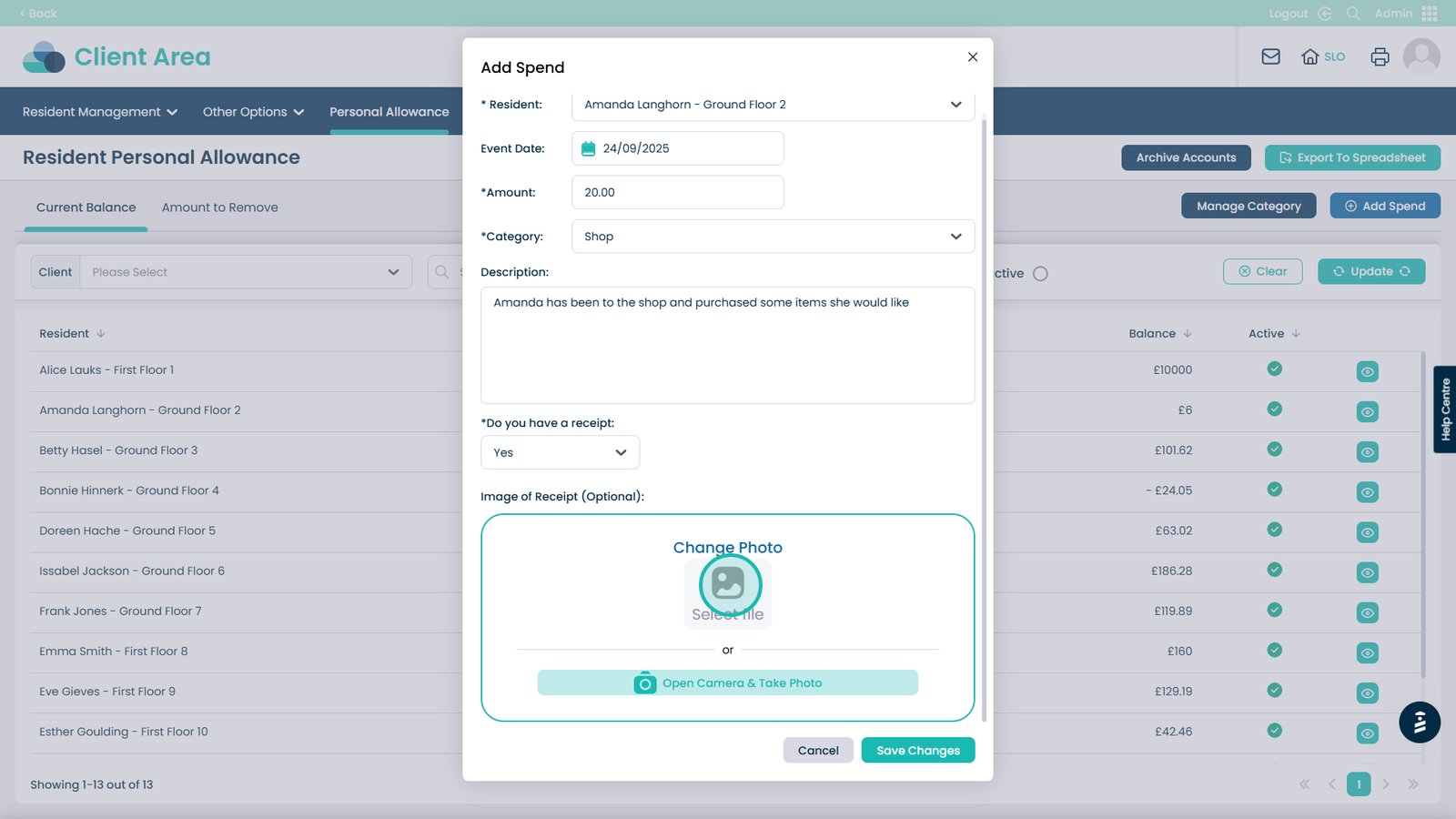Click the dialog's vertical scrollbar
1456x819 pixels.
pyautogui.click(x=984, y=419)
